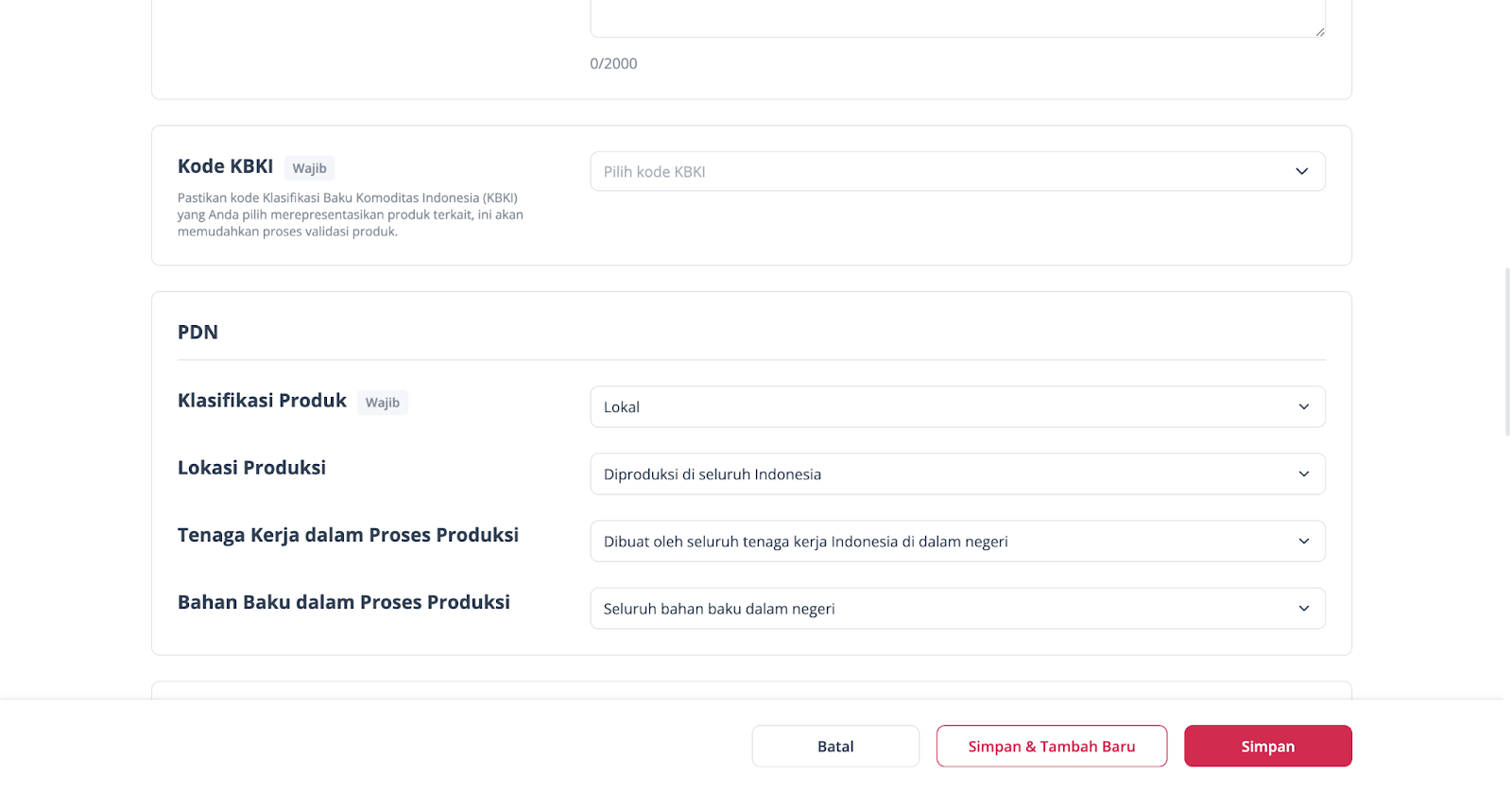
Task: Focus the text area above the 0/2000 counter
Action: [x=954, y=17]
